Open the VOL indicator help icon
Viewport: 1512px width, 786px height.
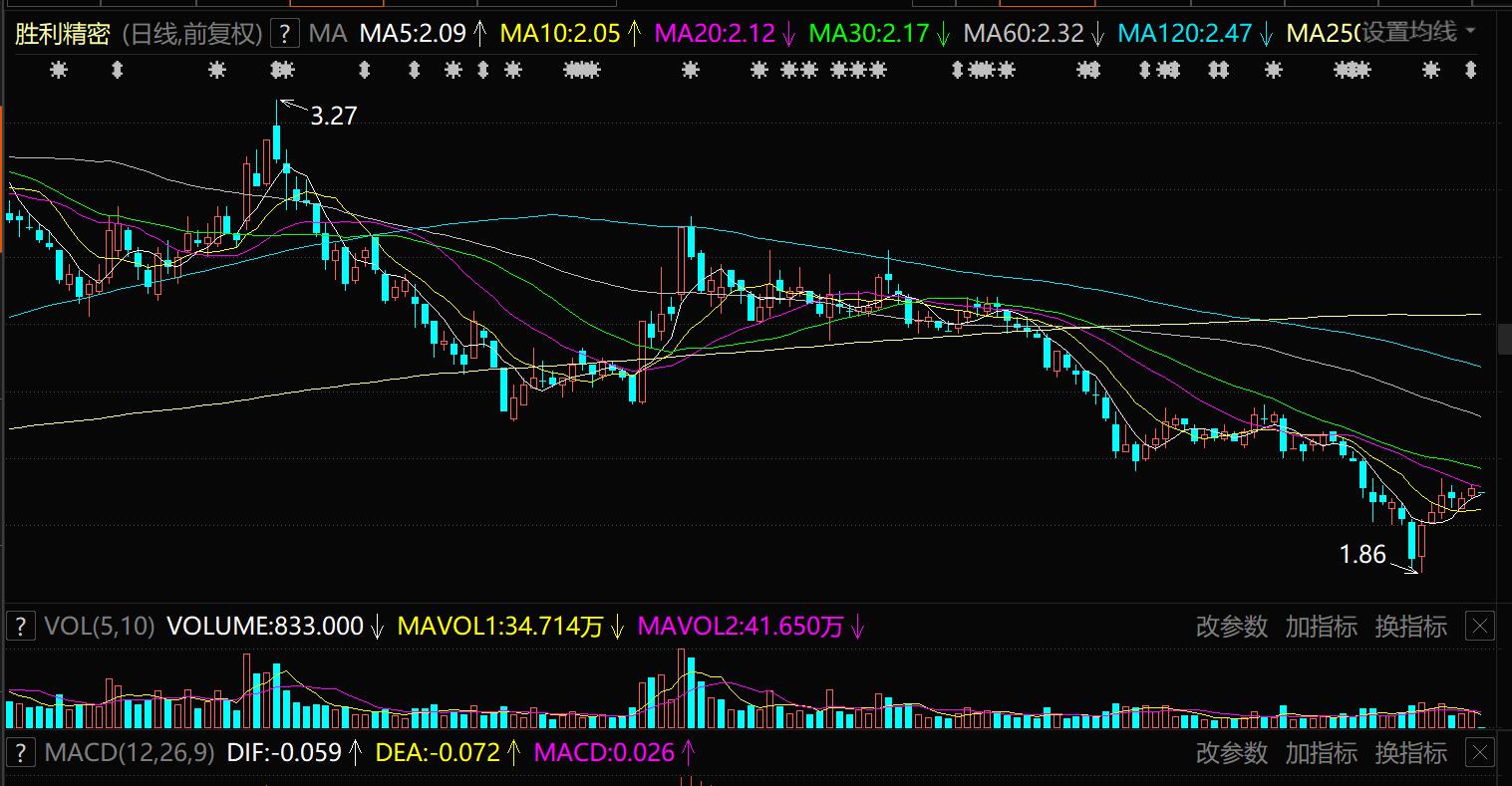point(20,627)
